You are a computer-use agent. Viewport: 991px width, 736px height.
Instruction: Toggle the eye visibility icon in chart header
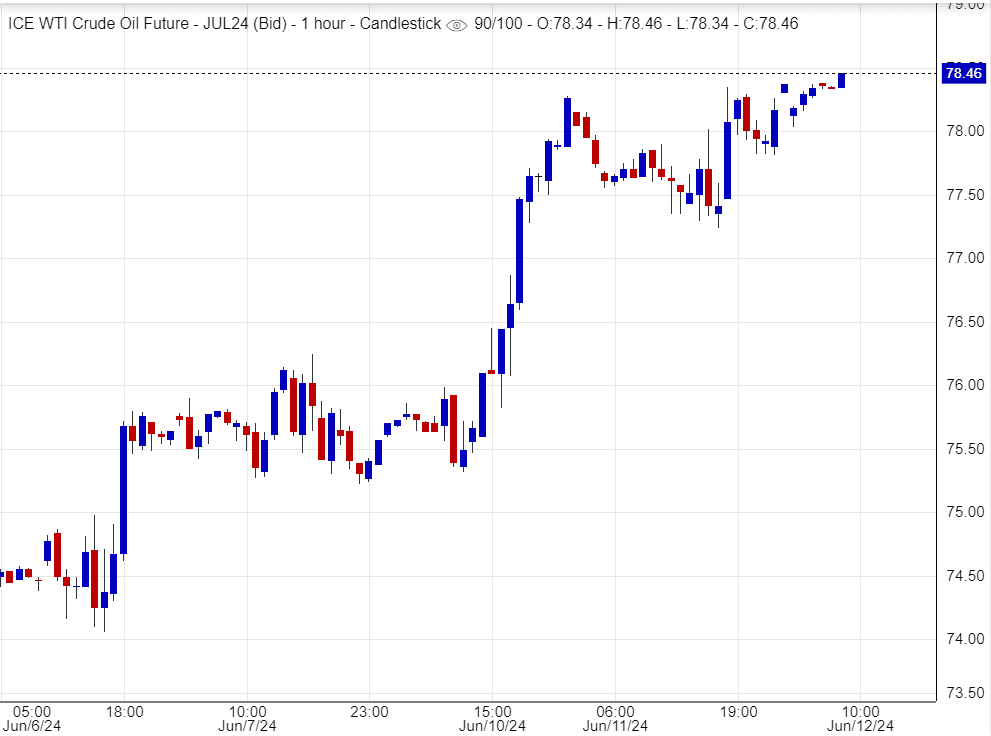point(456,24)
